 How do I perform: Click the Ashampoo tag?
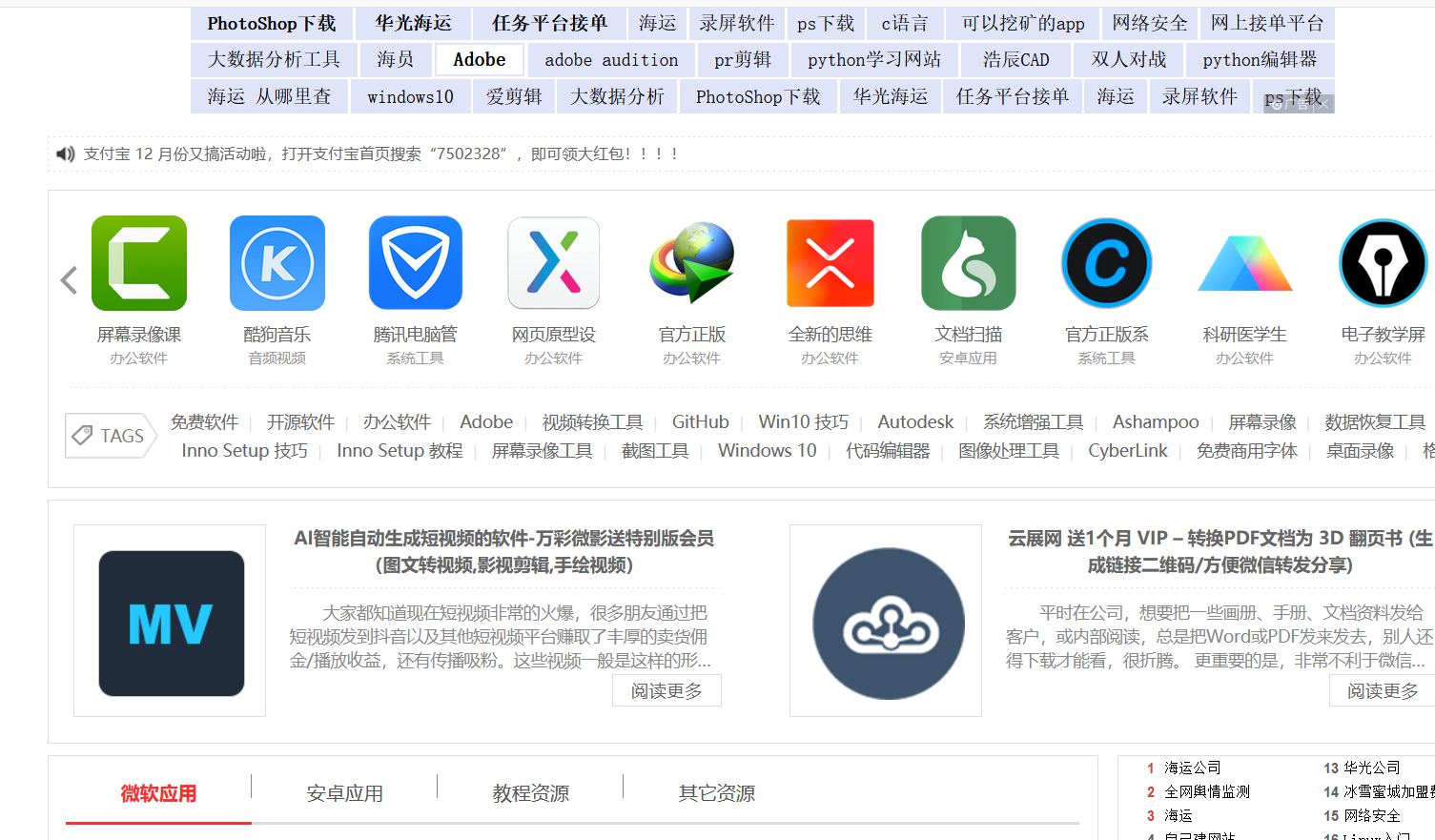click(x=1156, y=421)
